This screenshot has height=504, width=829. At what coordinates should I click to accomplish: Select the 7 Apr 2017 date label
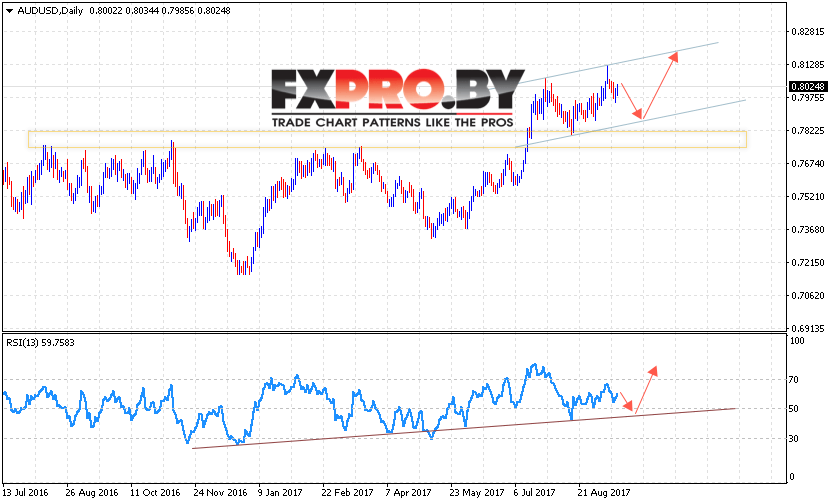(x=408, y=492)
